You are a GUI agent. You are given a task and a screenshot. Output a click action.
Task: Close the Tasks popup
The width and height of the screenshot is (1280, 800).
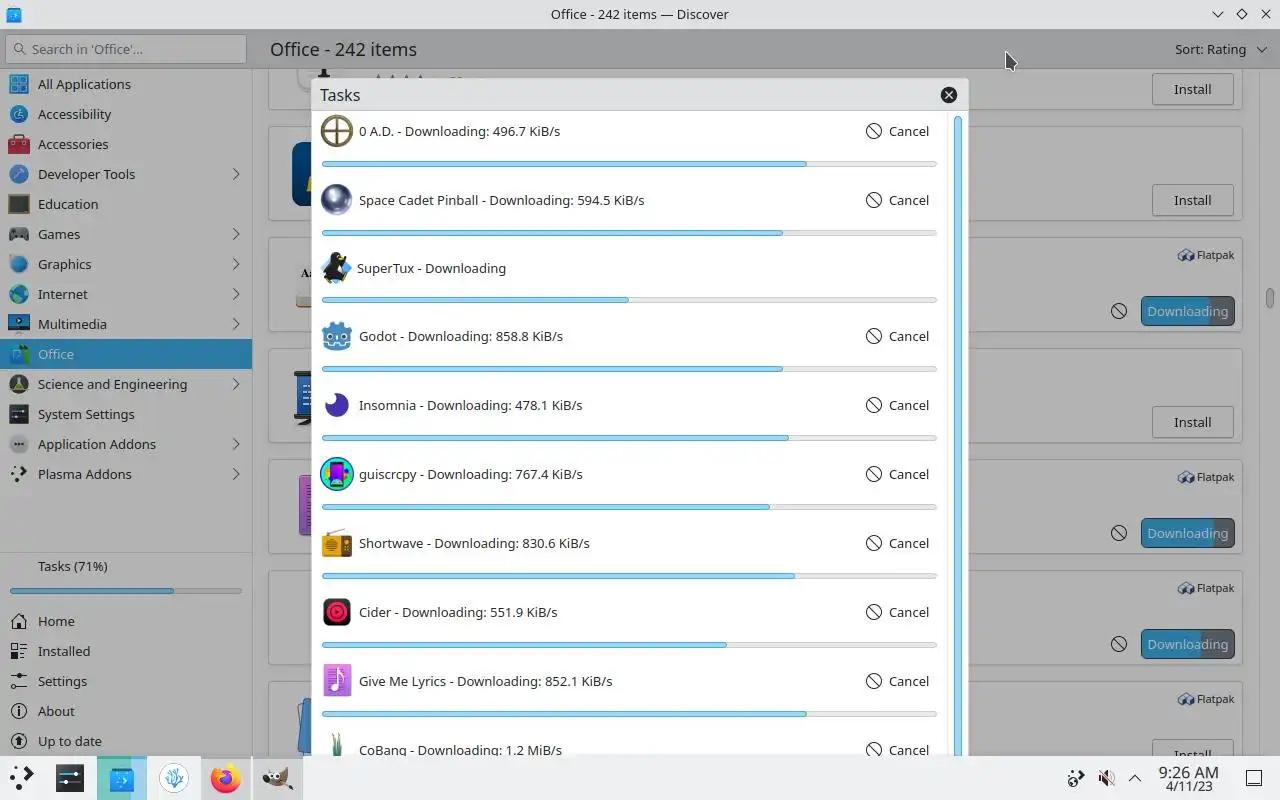coord(949,95)
